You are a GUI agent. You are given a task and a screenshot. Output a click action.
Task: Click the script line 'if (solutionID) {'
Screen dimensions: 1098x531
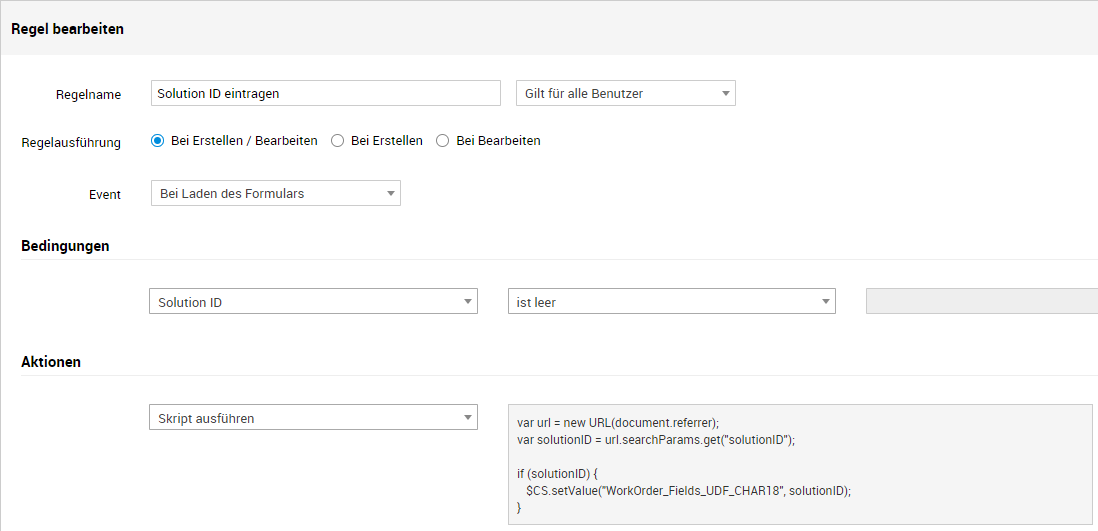coord(557,474)
